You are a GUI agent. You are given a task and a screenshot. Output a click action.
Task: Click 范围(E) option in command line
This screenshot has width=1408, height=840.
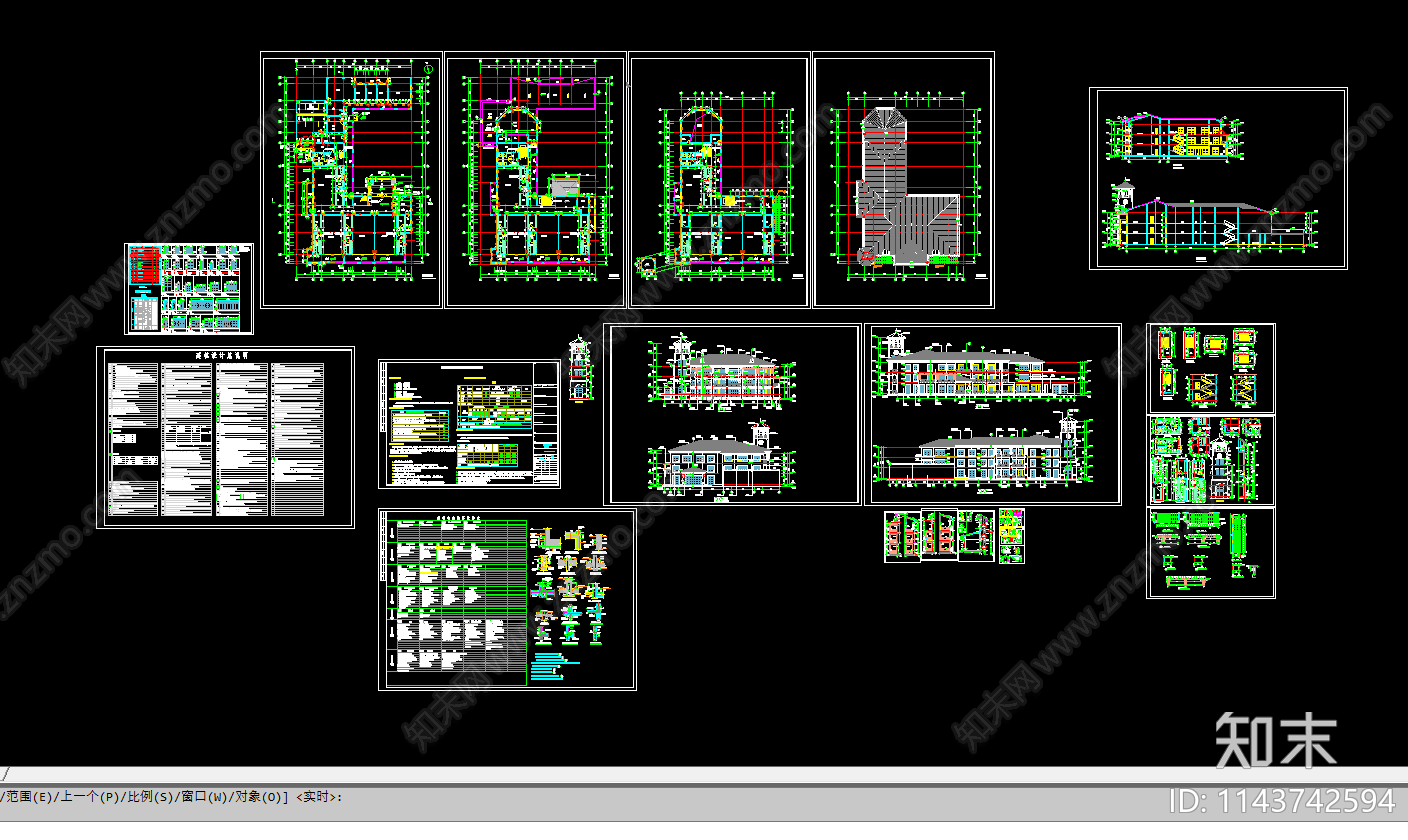click(30, 797)
